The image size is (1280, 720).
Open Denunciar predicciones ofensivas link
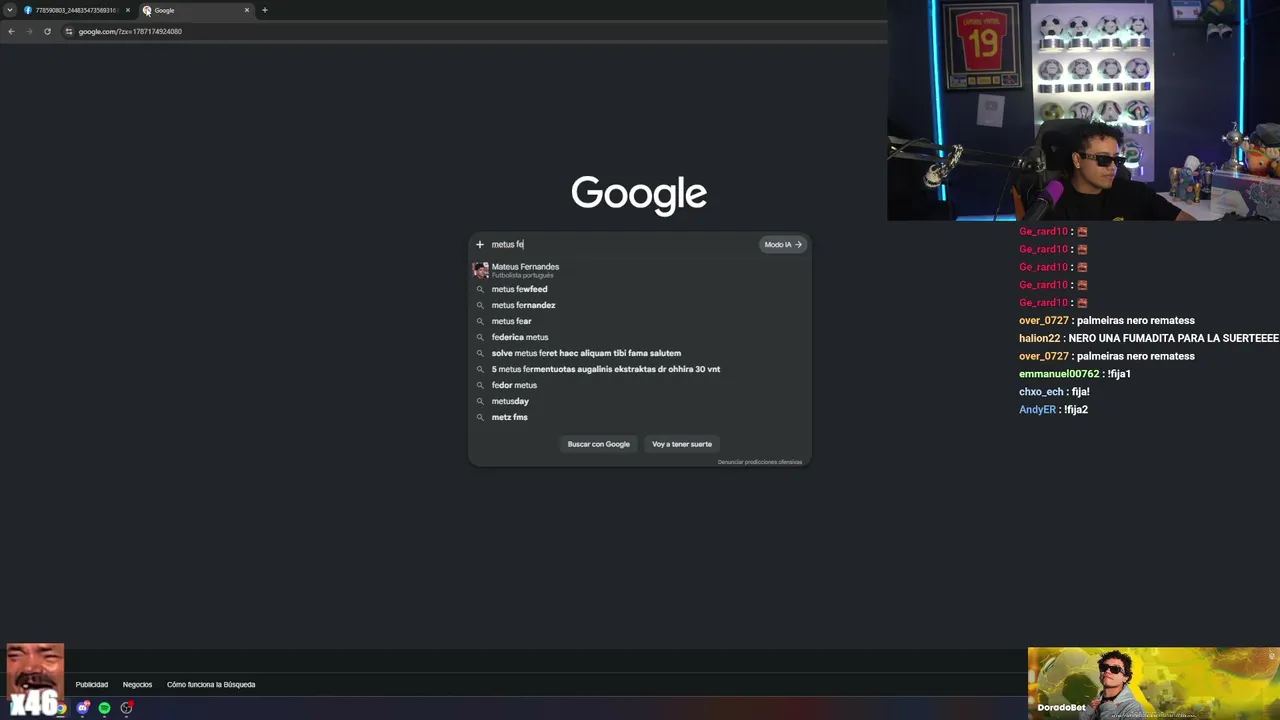tap(760, 462)
